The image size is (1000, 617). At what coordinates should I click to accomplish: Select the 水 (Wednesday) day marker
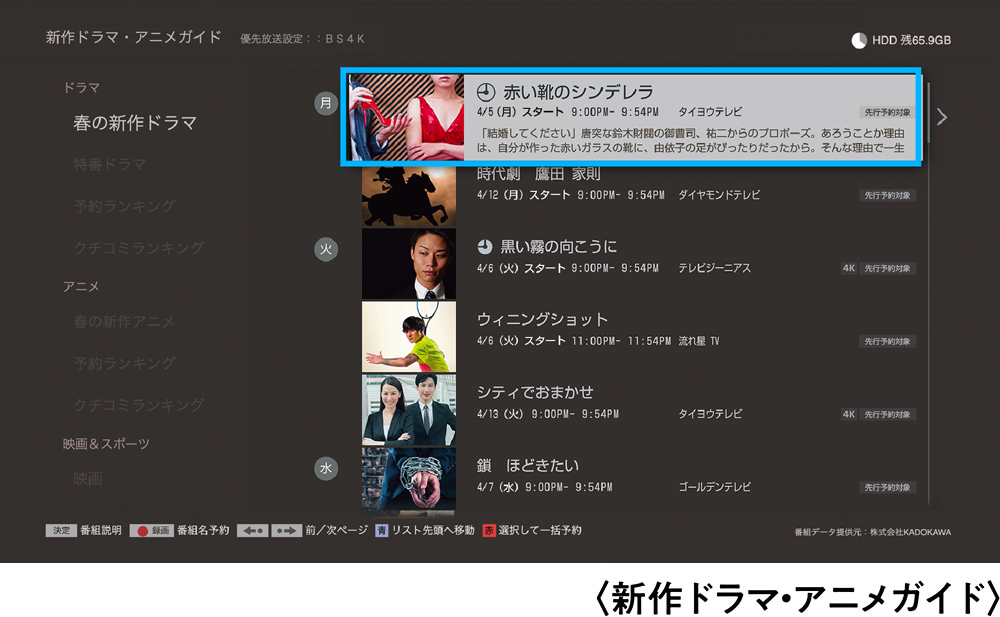pyautogui.click(x=326, y=468)
